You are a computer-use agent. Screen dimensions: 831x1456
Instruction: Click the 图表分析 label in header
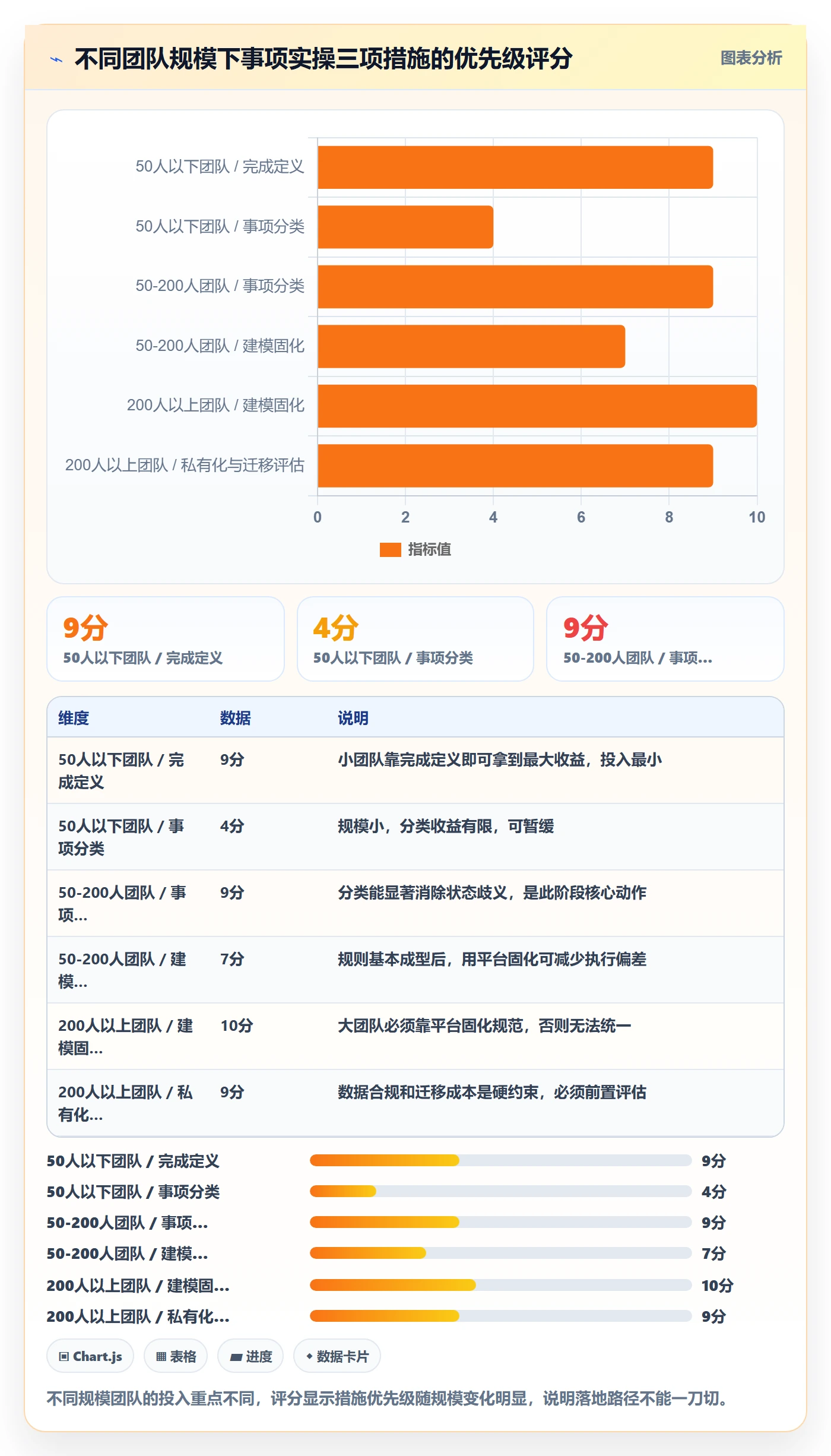point(751,58)
